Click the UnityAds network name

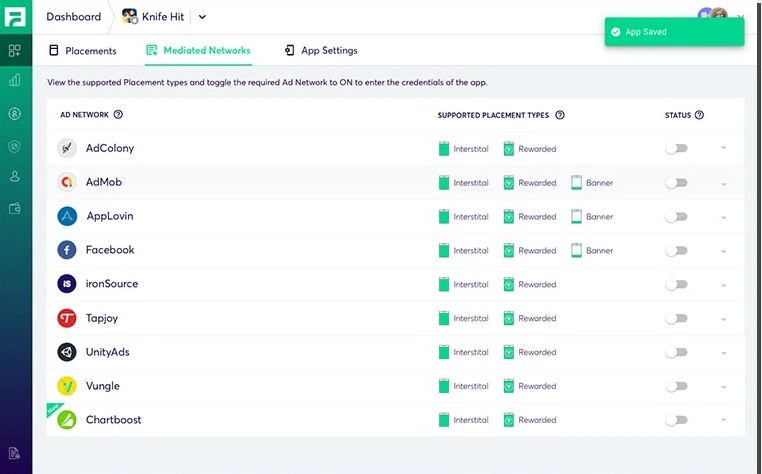point(108,352)
